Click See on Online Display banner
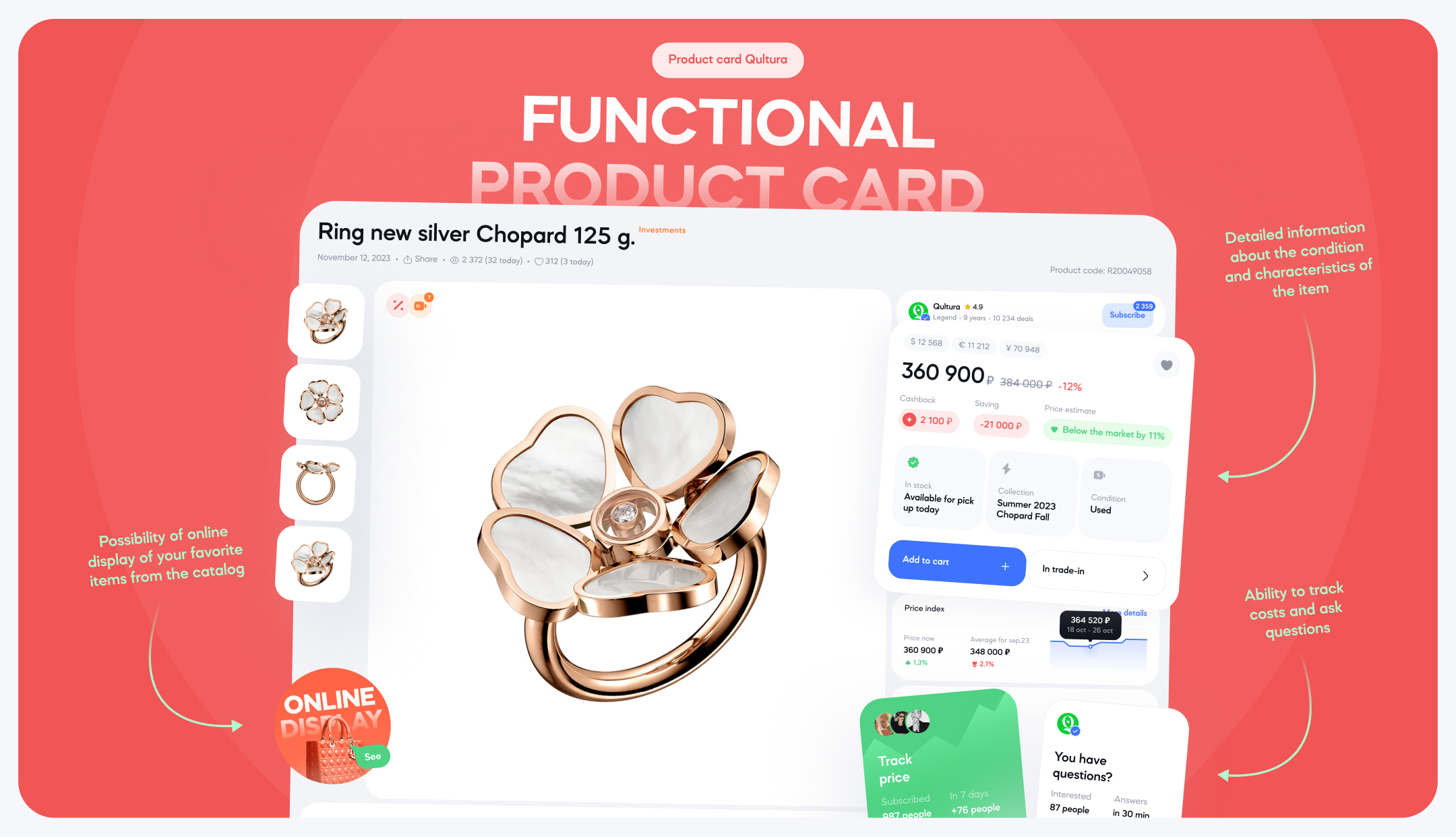This screenshot has height=837, width=1456. click(x=373, y=757)
